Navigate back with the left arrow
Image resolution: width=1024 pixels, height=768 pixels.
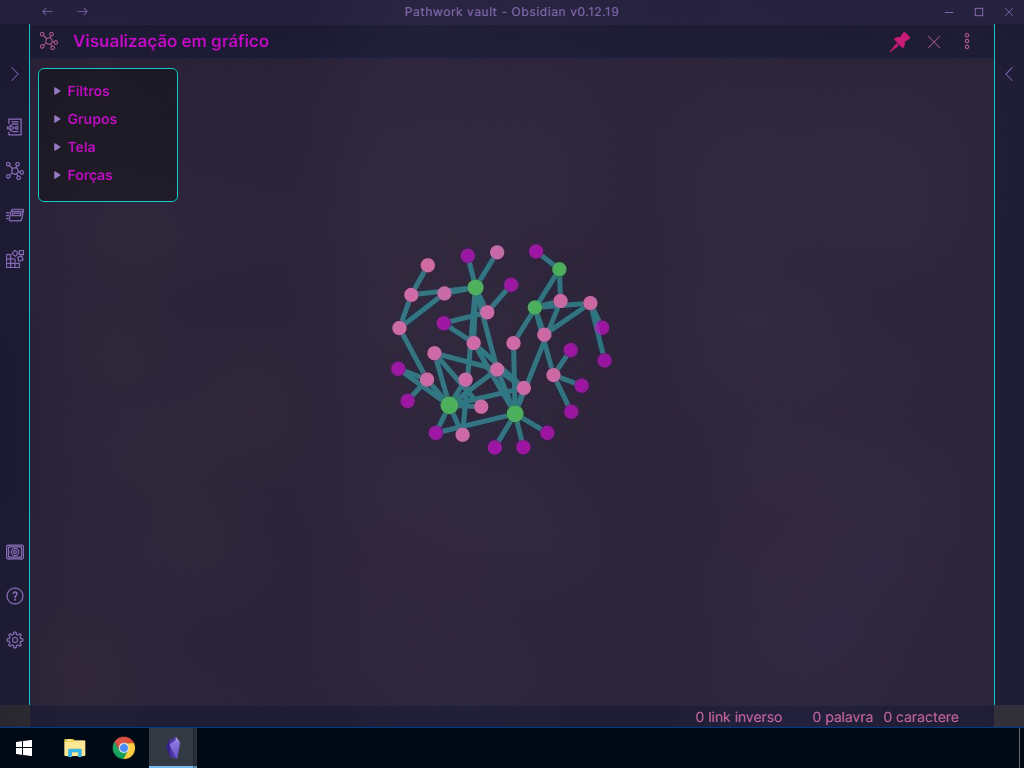(x=48, y=12)
